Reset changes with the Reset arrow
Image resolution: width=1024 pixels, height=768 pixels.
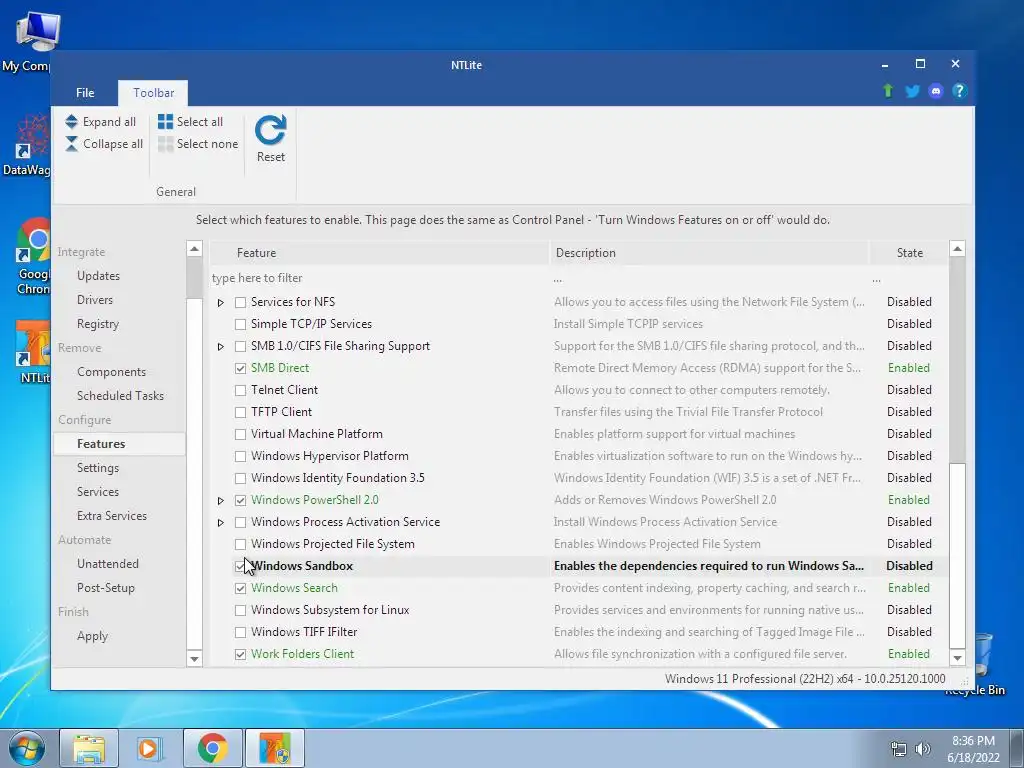pyautogui.click(x=270, y=130)
